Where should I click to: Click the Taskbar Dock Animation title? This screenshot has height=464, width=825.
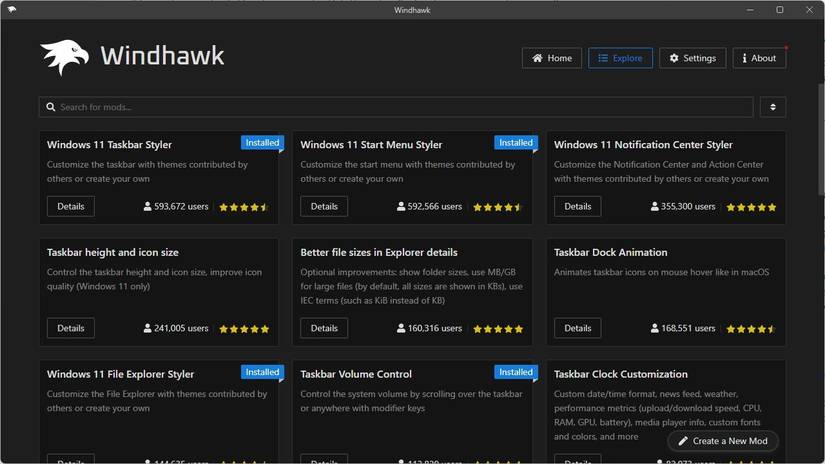pyautogui.click(x=610, y=252)
